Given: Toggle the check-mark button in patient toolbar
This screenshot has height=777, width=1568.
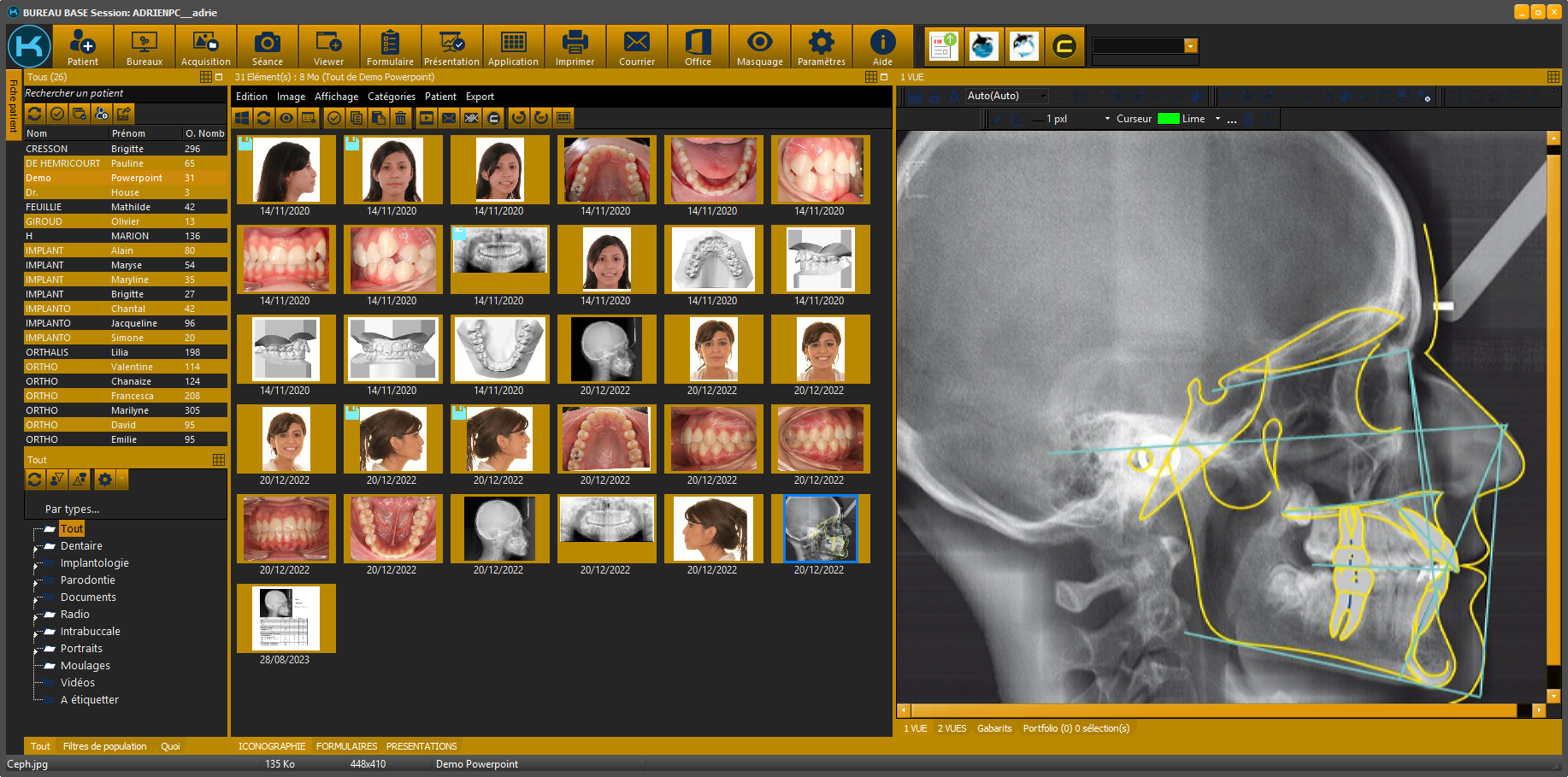Looking at the screenshot, I should click(57, 114).
